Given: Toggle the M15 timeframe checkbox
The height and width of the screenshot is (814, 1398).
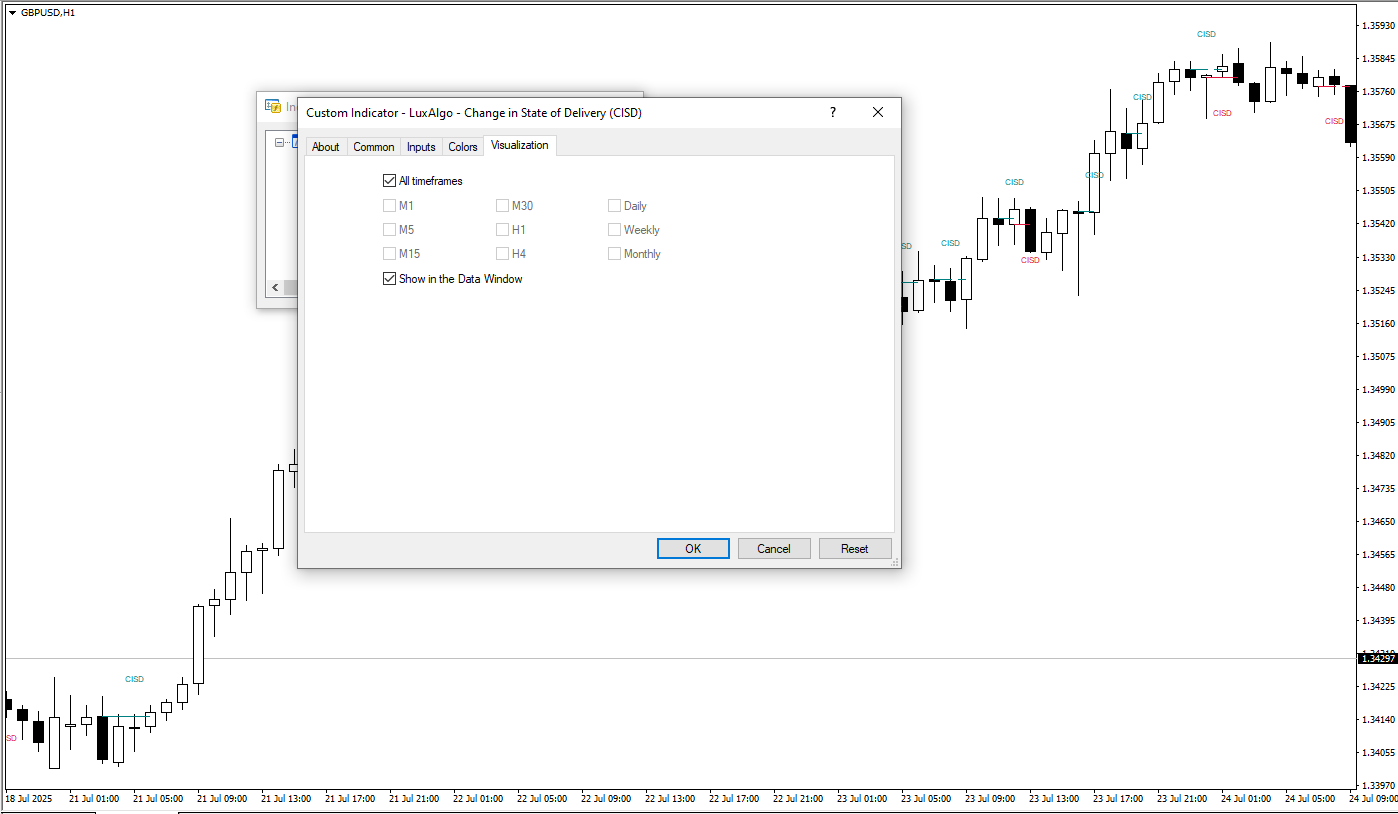Looking at the screenshot, I should [390, 254].
